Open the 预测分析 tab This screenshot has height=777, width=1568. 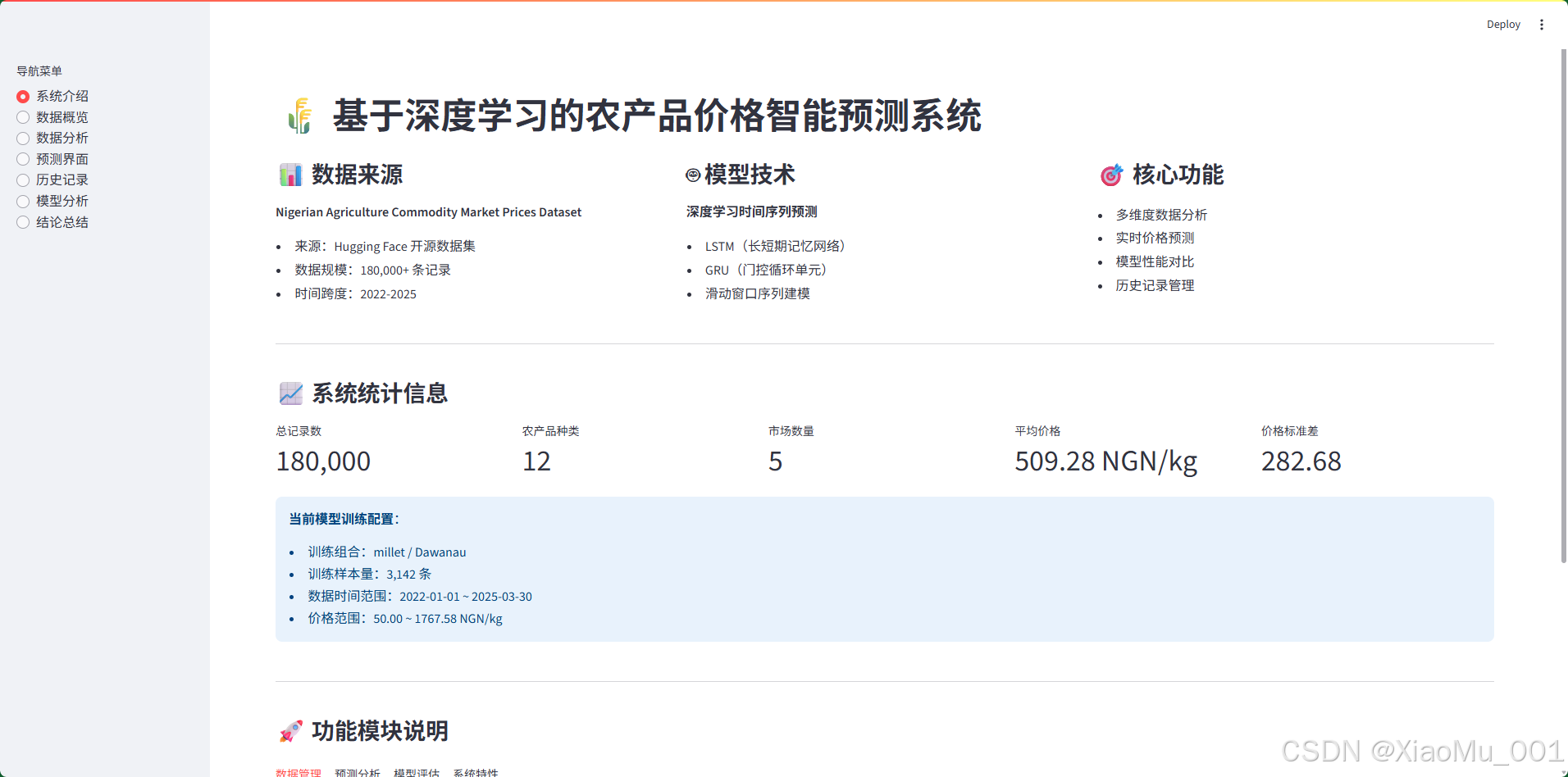[x=358, y=772]
